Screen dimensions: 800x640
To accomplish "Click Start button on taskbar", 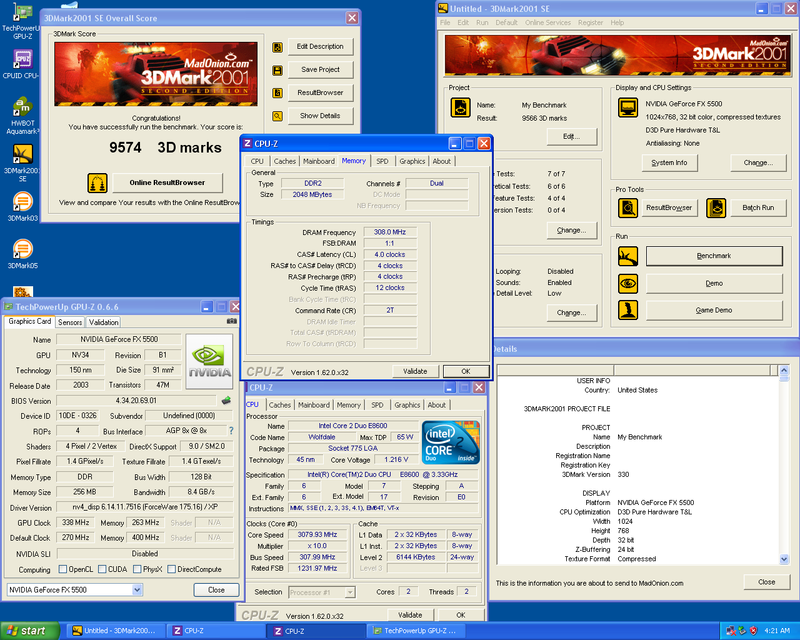I will pyautogui.click(x=30, y=631).
